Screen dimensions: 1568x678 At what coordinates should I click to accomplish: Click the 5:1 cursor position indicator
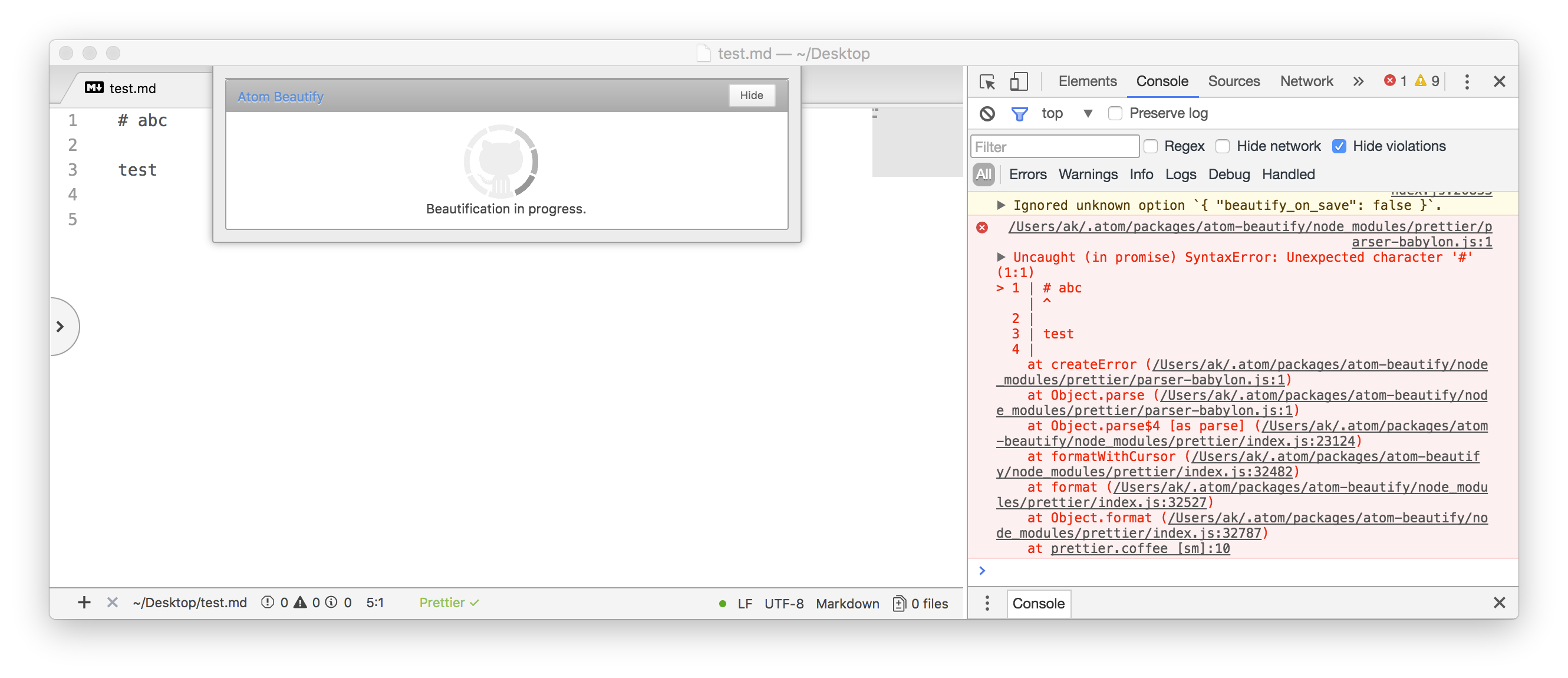coord(375,603)
